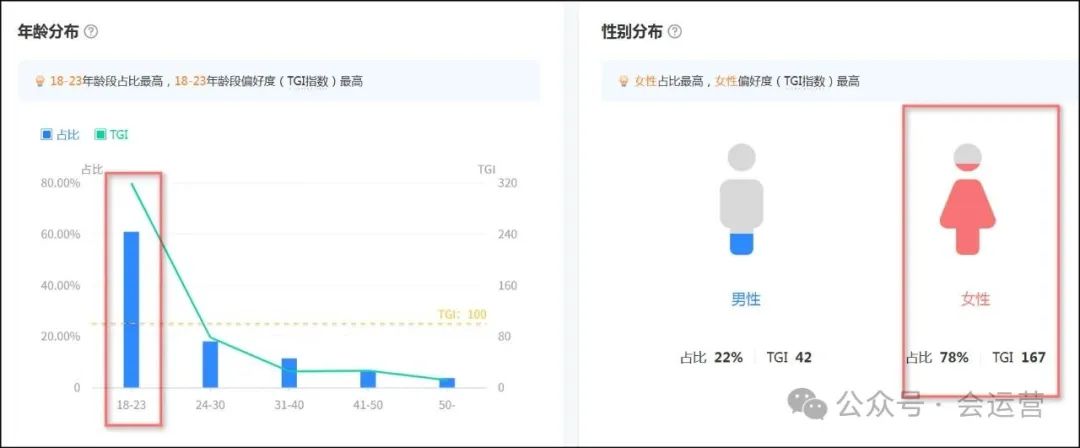Select the blue bar for 50-
This screenshot has width=1080, height=448.
point(447,383)
